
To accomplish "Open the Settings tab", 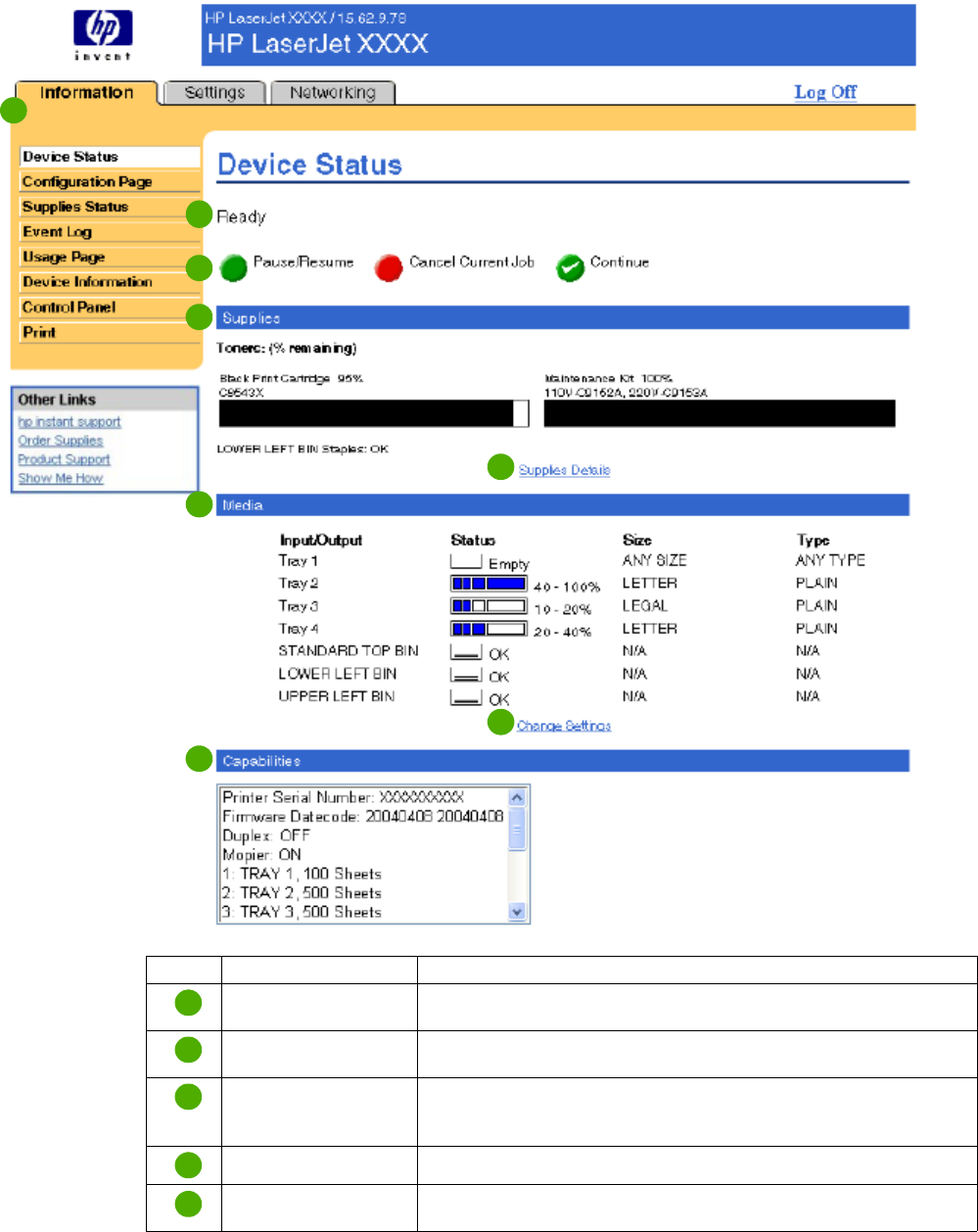I will [214, 93].
